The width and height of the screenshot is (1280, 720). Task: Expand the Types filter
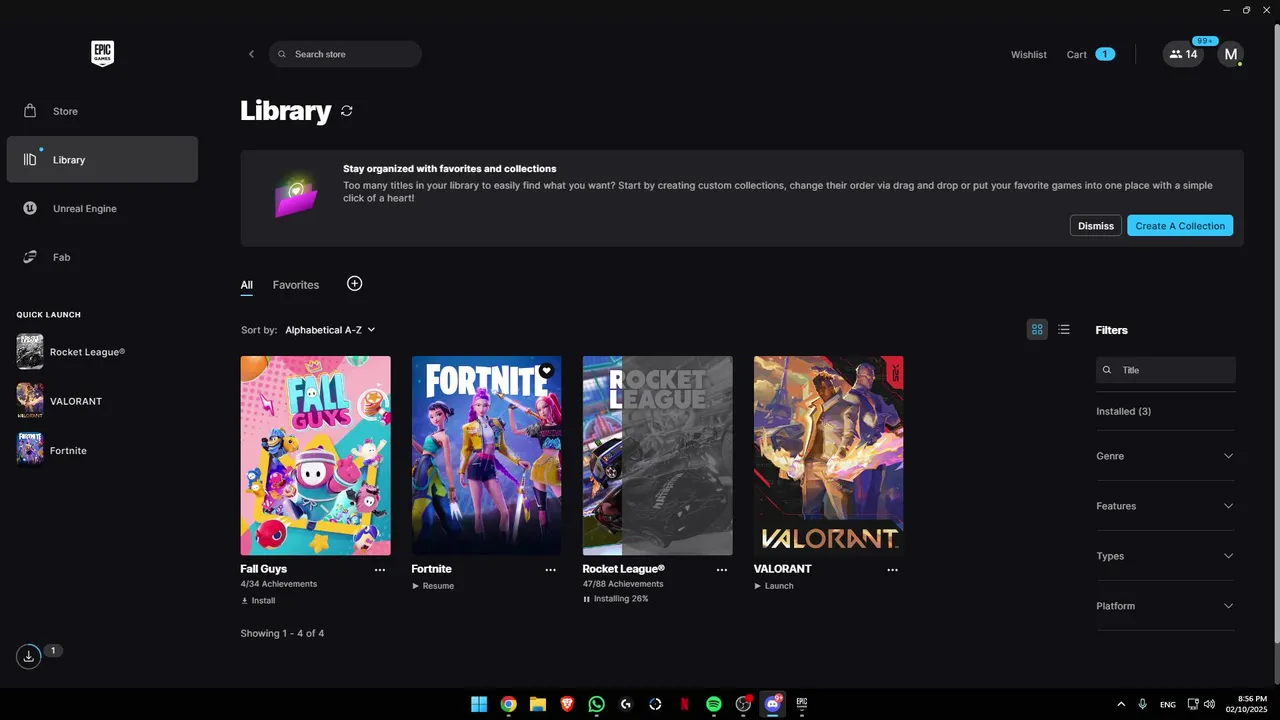tap(1166, 556)
